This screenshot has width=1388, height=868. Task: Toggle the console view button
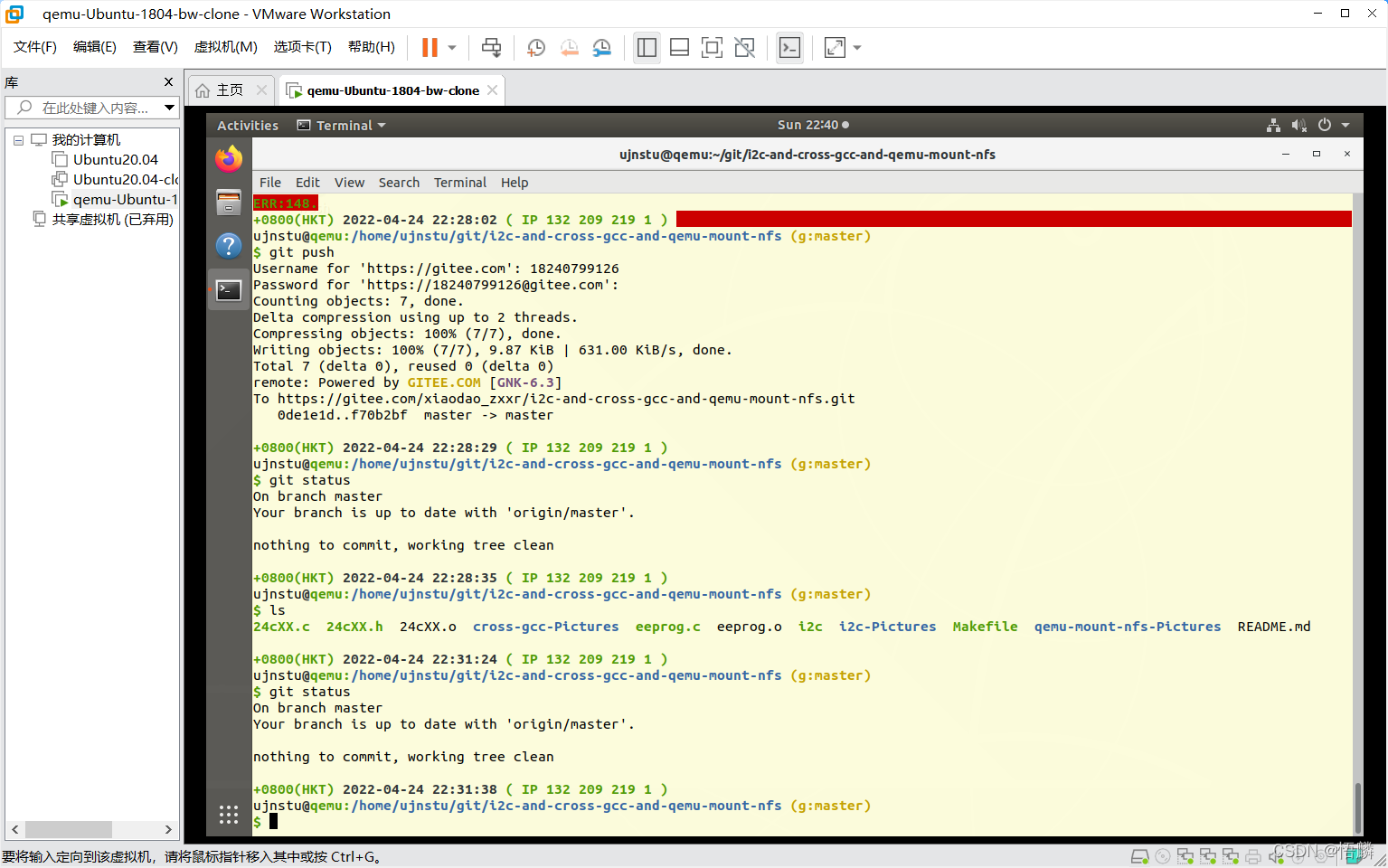789,48
